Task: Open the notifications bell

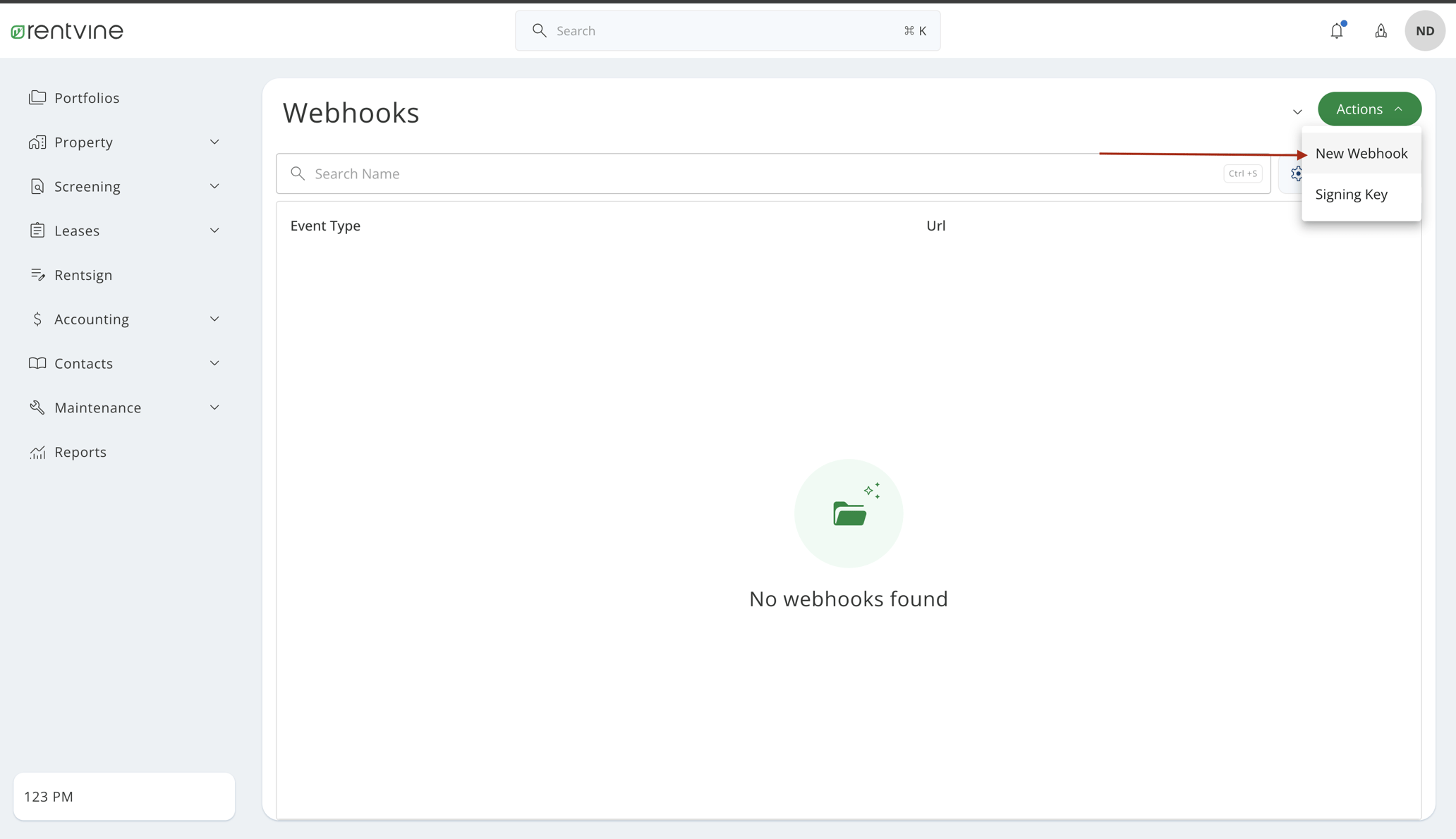Action: click(1337, 30)
